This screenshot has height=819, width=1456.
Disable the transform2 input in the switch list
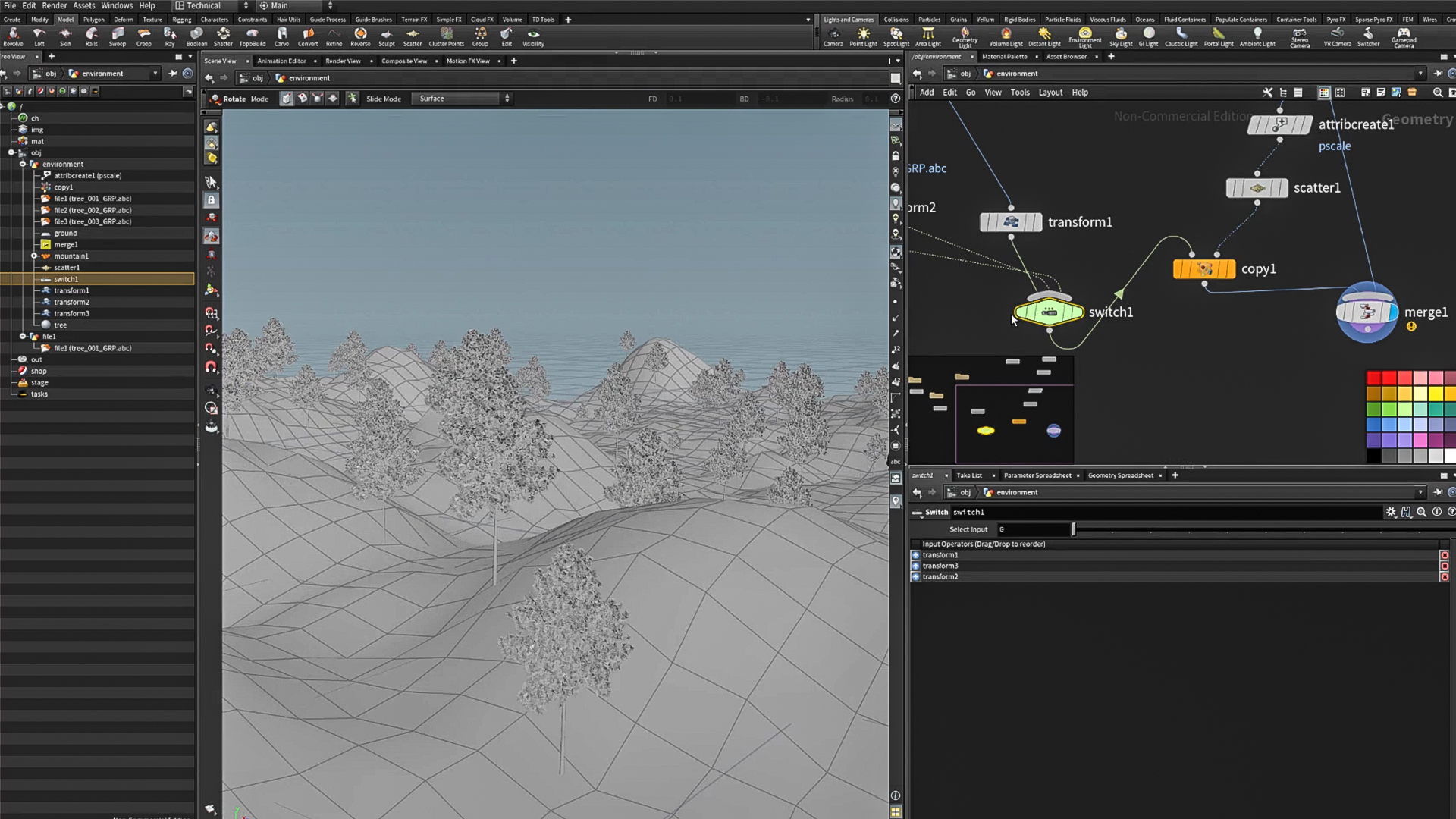[1445, 576]
